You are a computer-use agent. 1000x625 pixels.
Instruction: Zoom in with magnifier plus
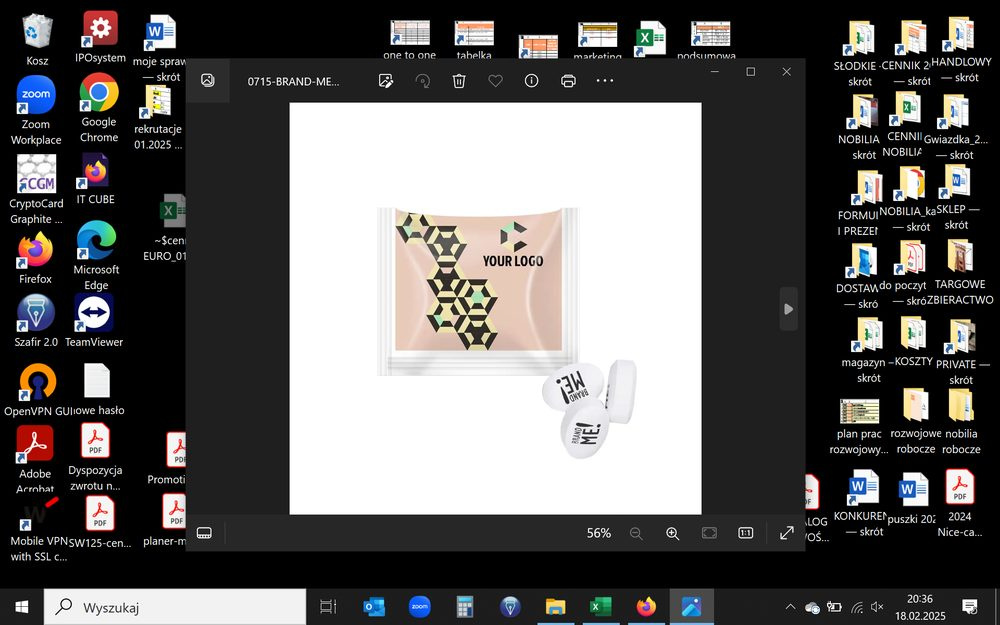pyautogui.click(x=672, y=533)
